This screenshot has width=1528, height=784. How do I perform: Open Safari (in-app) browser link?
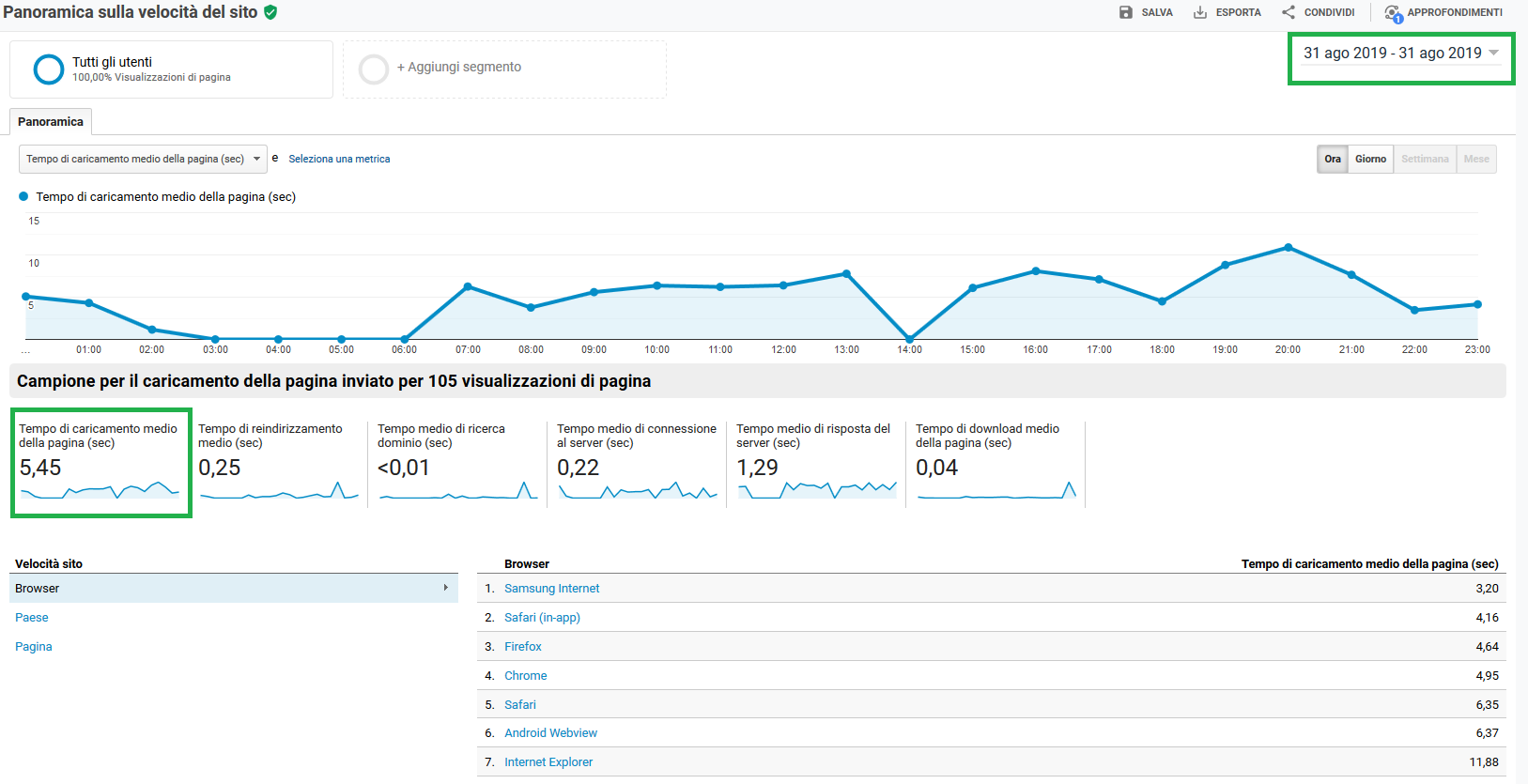[542, 617]
